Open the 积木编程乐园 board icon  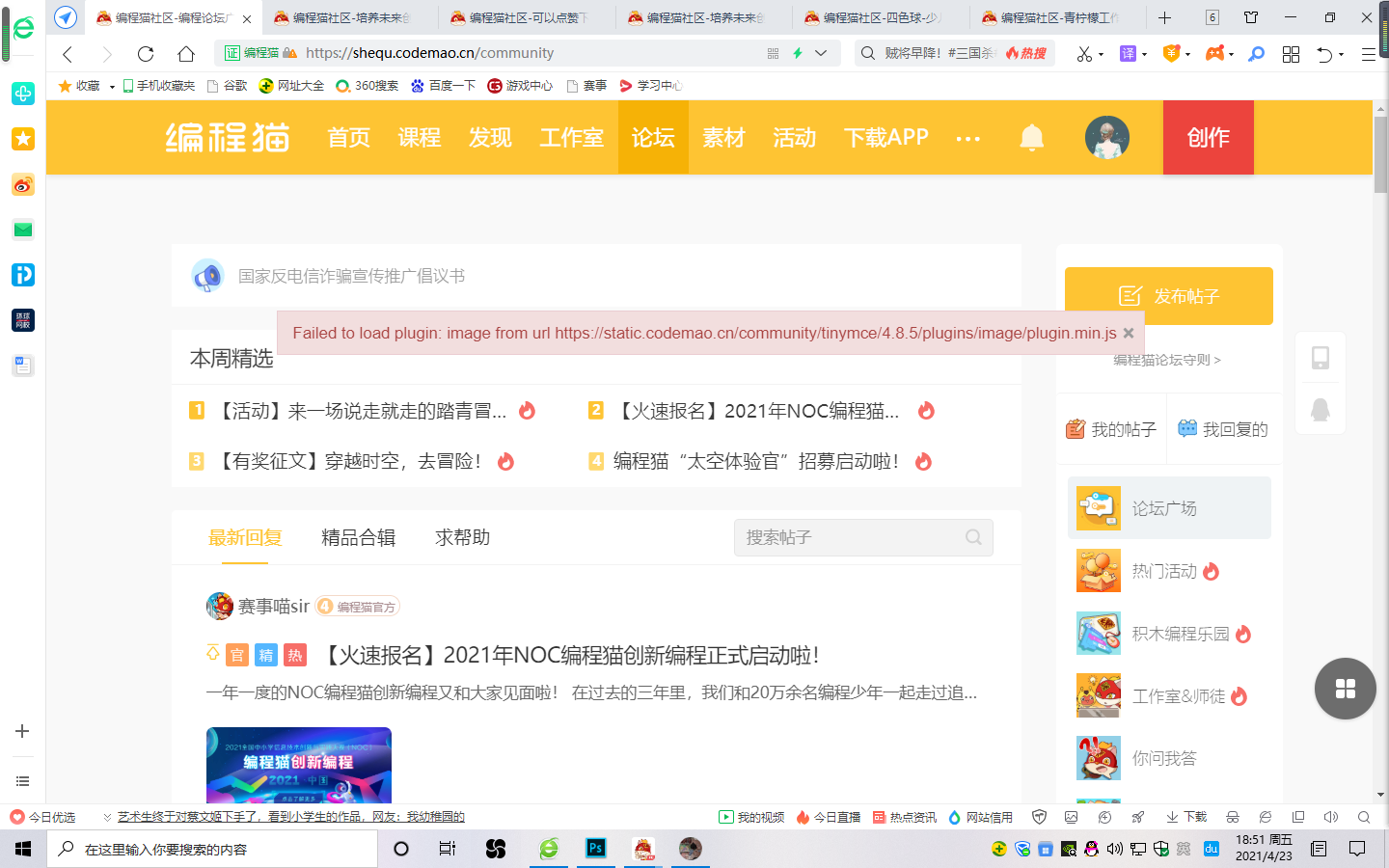click(x=1099, y=634)
